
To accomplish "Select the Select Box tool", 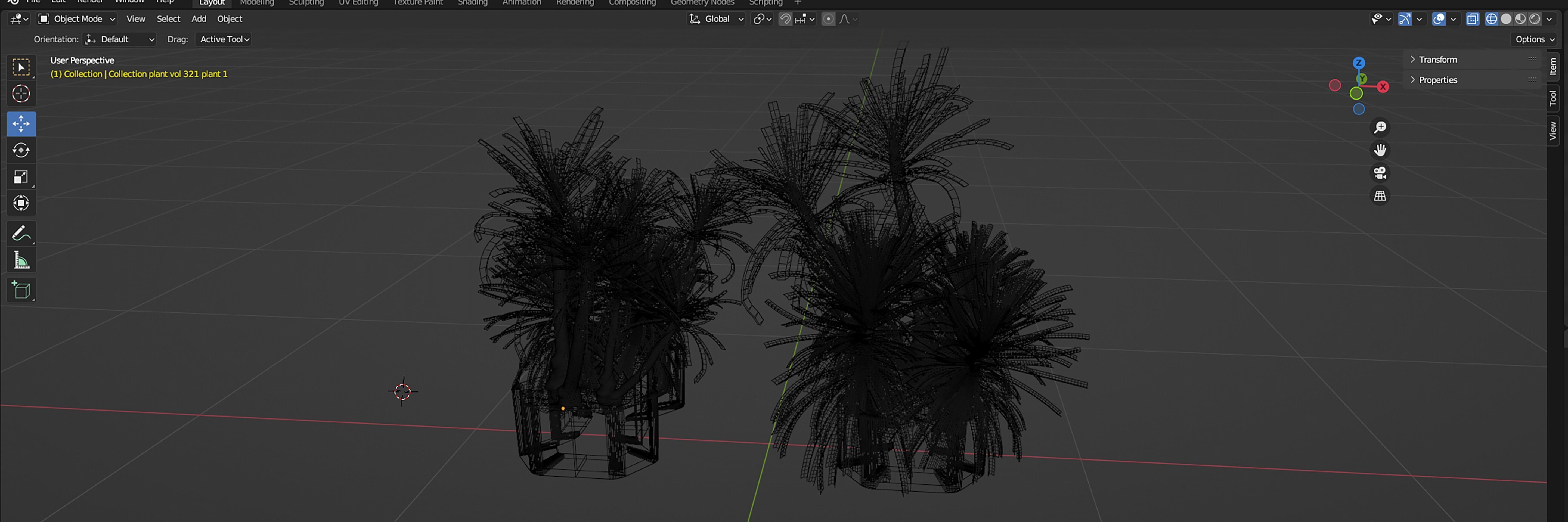I will (21, 67).
